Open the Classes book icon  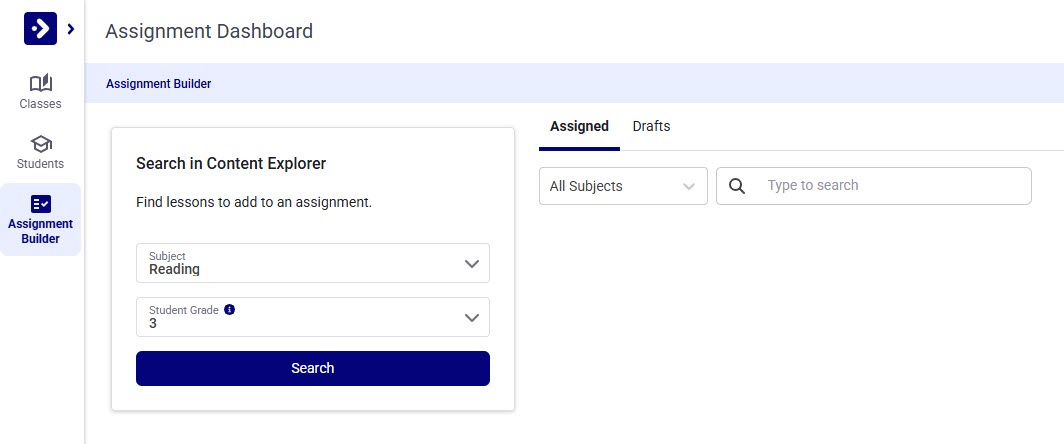(x=41, y=83)
